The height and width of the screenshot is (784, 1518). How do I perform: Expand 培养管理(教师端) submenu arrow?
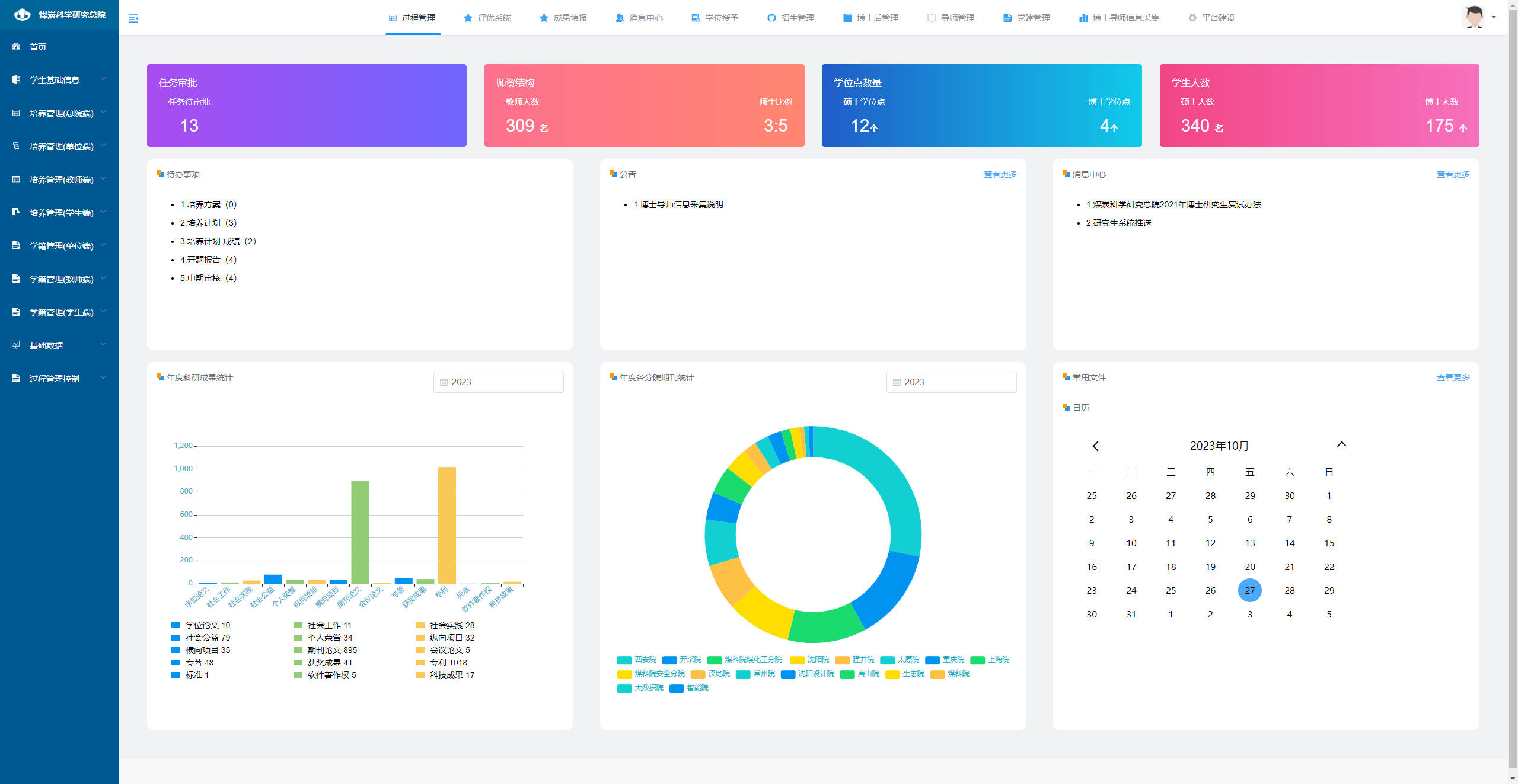(x=103, y=178)
